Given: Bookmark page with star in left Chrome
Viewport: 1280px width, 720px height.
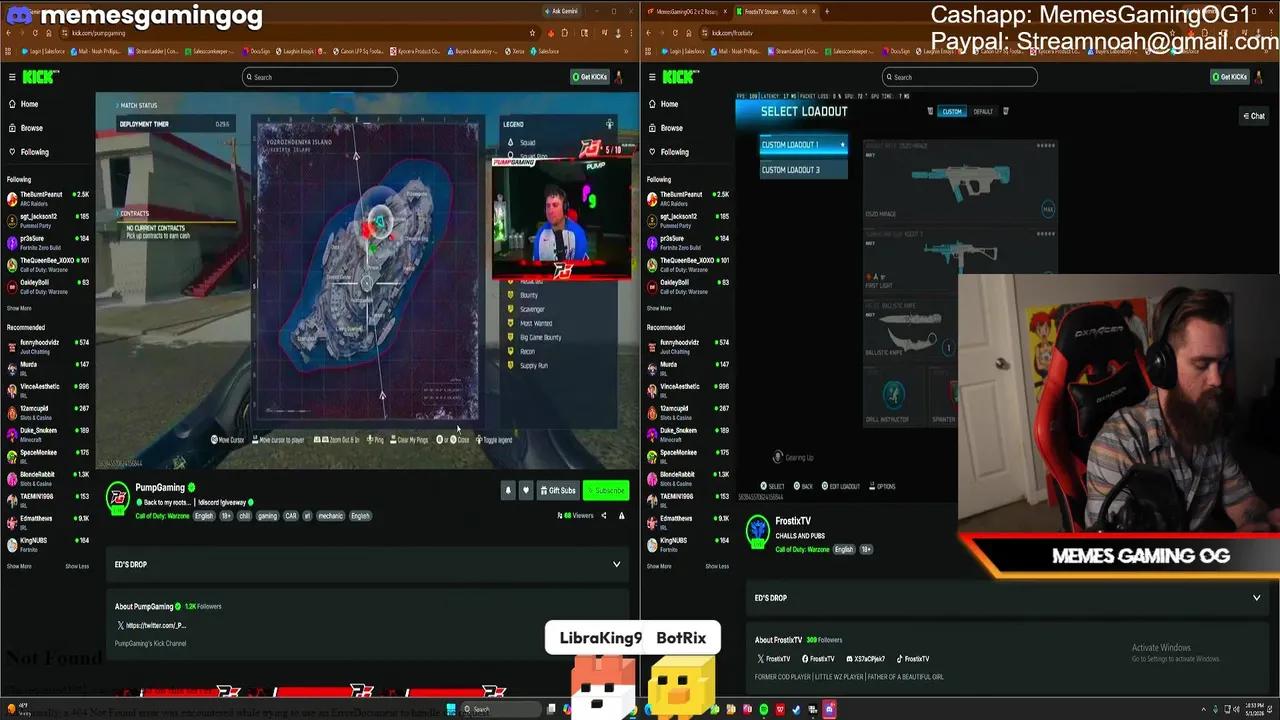Looking at the screenshot, I should 533,32.
